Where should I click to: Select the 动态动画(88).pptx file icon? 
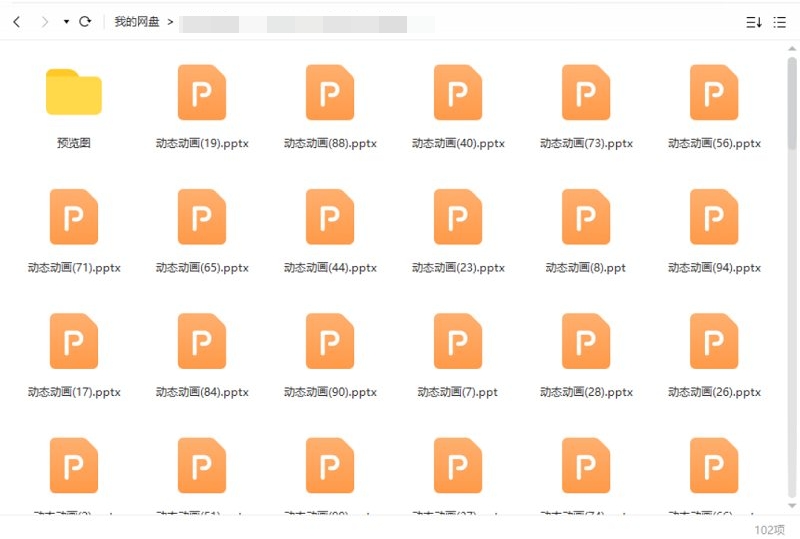[x=330, y=92]
